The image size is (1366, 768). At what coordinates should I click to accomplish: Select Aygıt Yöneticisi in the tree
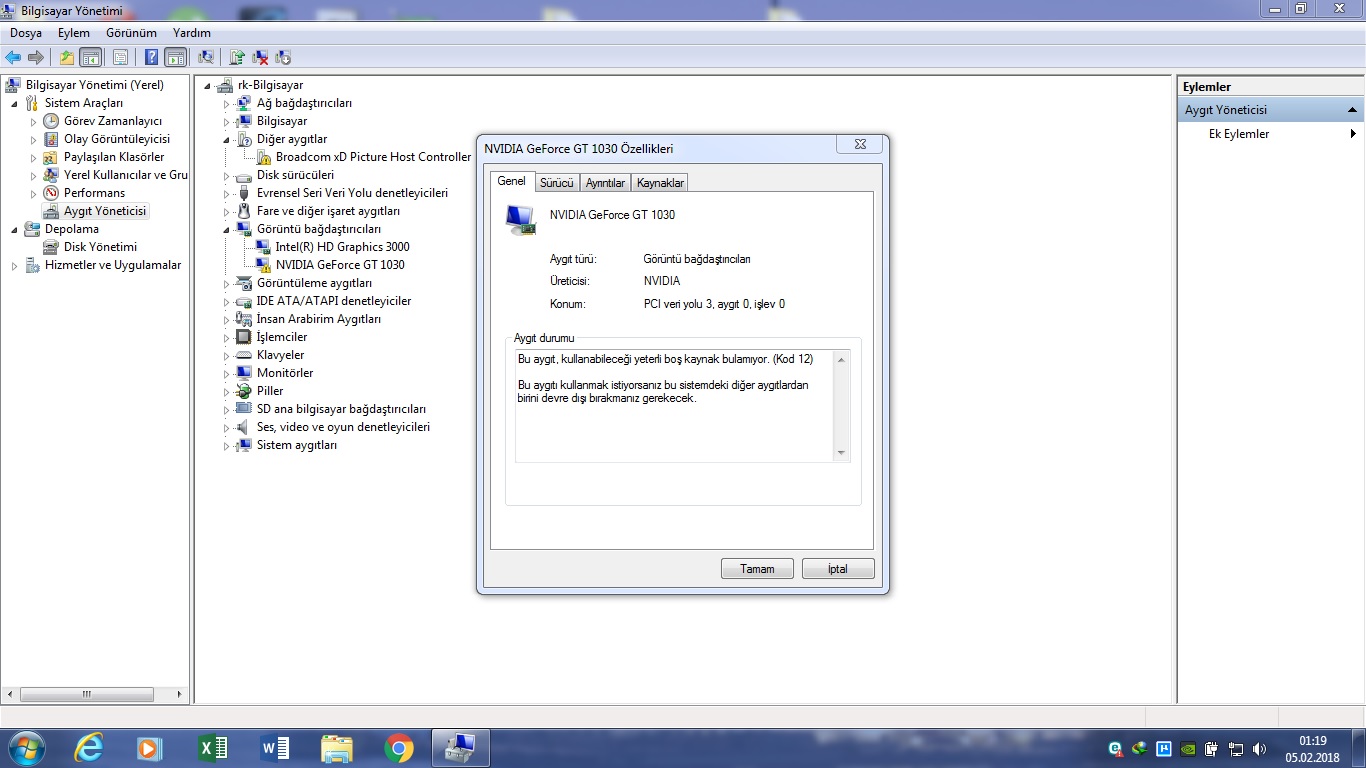pos(105,211)
